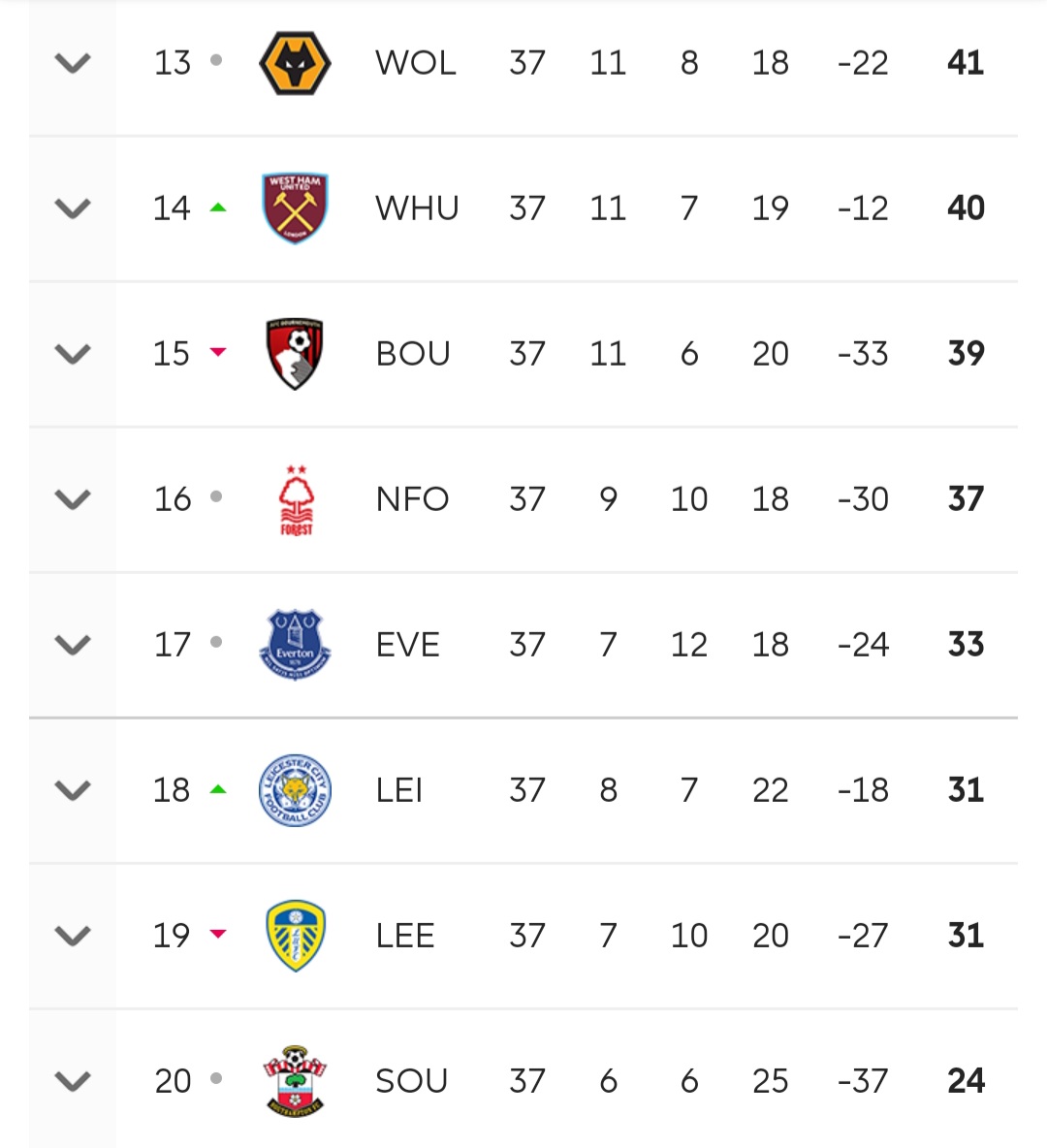Click the red down arrow beside position 19
Screen dimensions: 1047x1148
[x=218, y=935]
